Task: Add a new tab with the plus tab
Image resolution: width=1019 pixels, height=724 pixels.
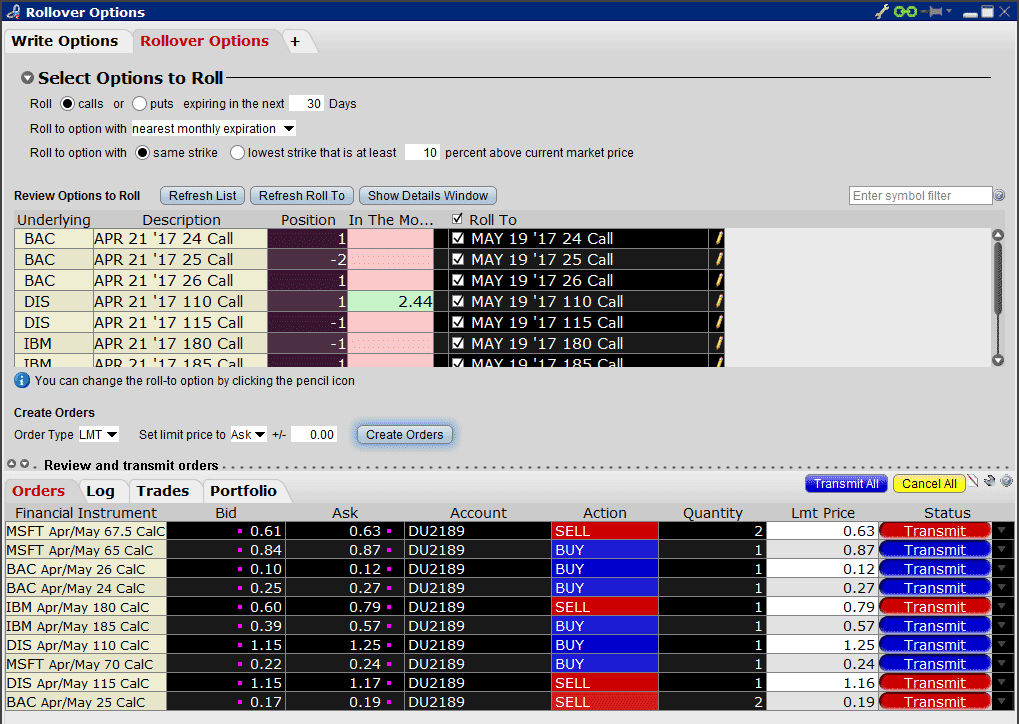Action: tap(295, 41)
